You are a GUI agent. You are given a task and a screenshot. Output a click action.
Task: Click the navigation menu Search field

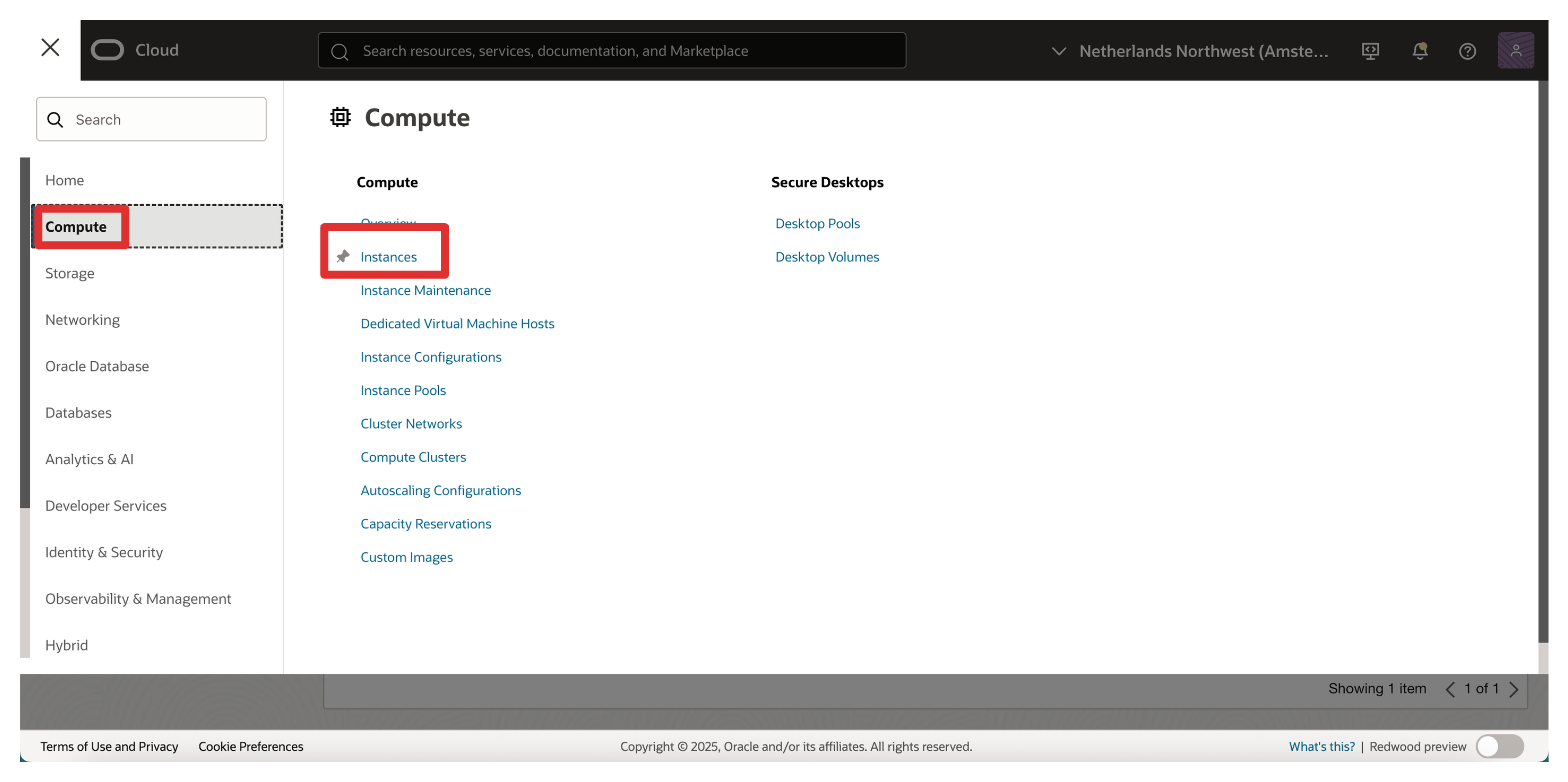[152, 119]
